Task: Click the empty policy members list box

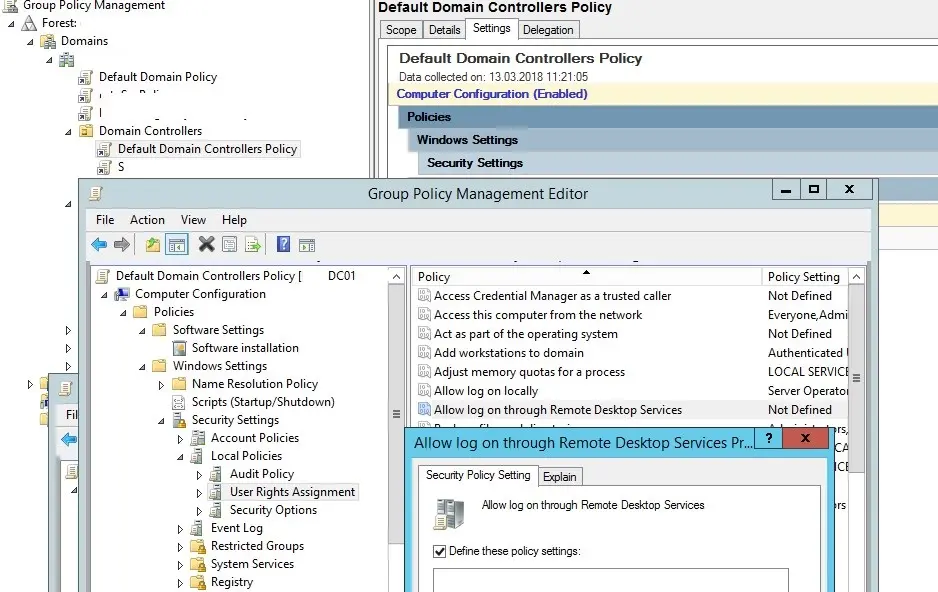Action: click(611, 580)
